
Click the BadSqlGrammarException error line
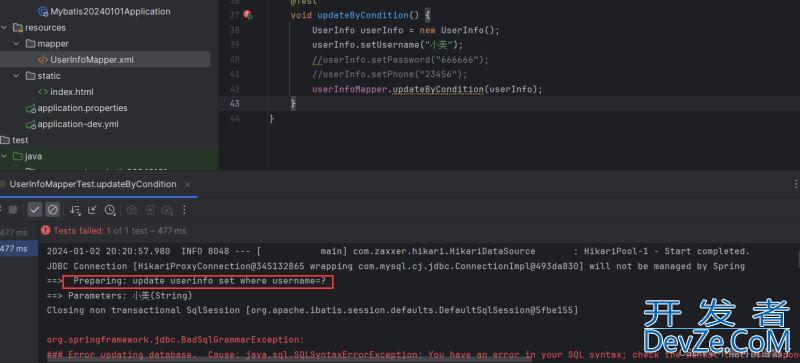pos(176,340)
